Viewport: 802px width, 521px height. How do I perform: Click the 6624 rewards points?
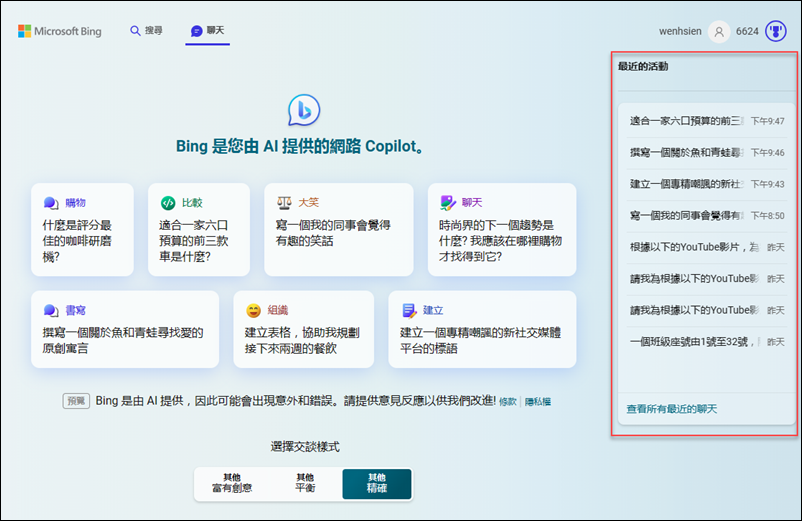pos(747,31)
